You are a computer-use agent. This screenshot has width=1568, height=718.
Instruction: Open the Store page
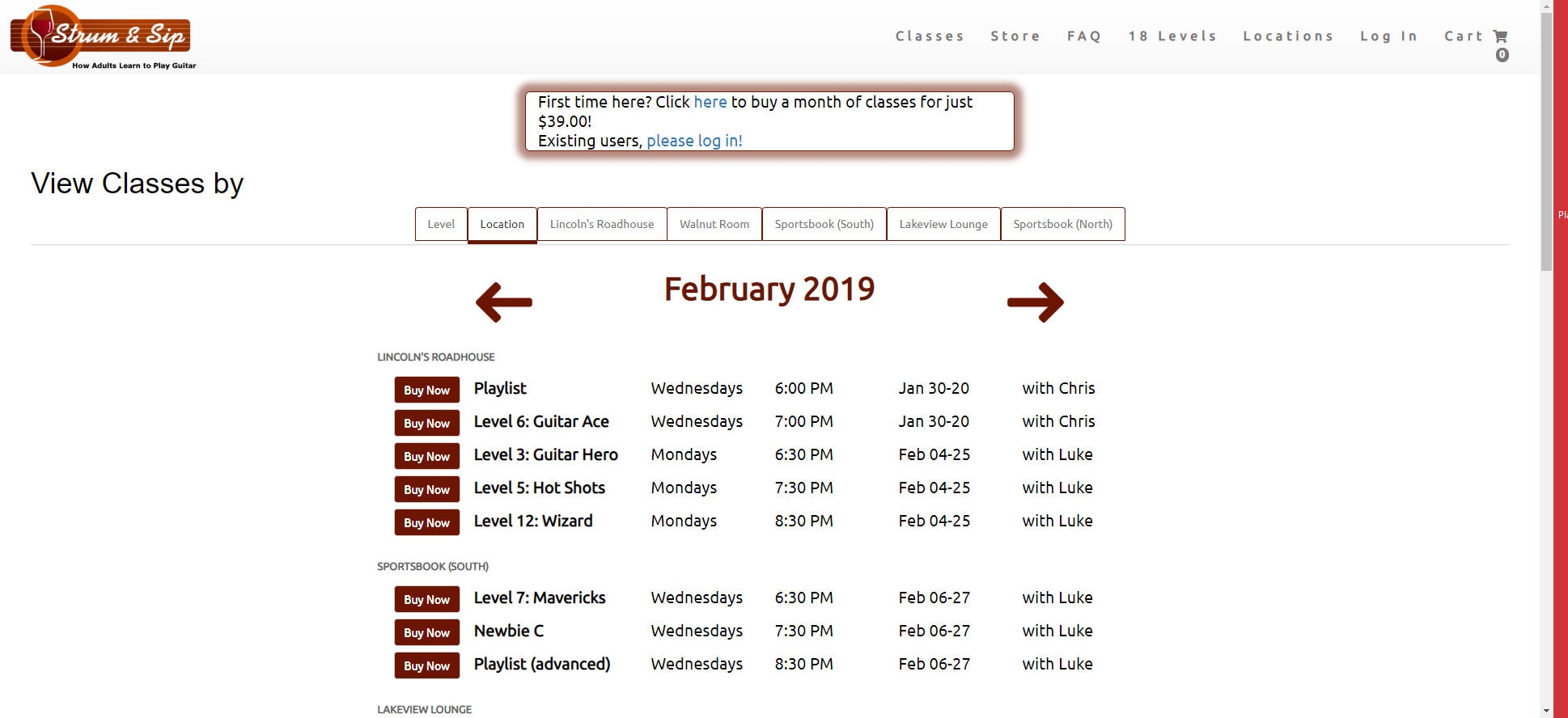tap(1015, 36)
